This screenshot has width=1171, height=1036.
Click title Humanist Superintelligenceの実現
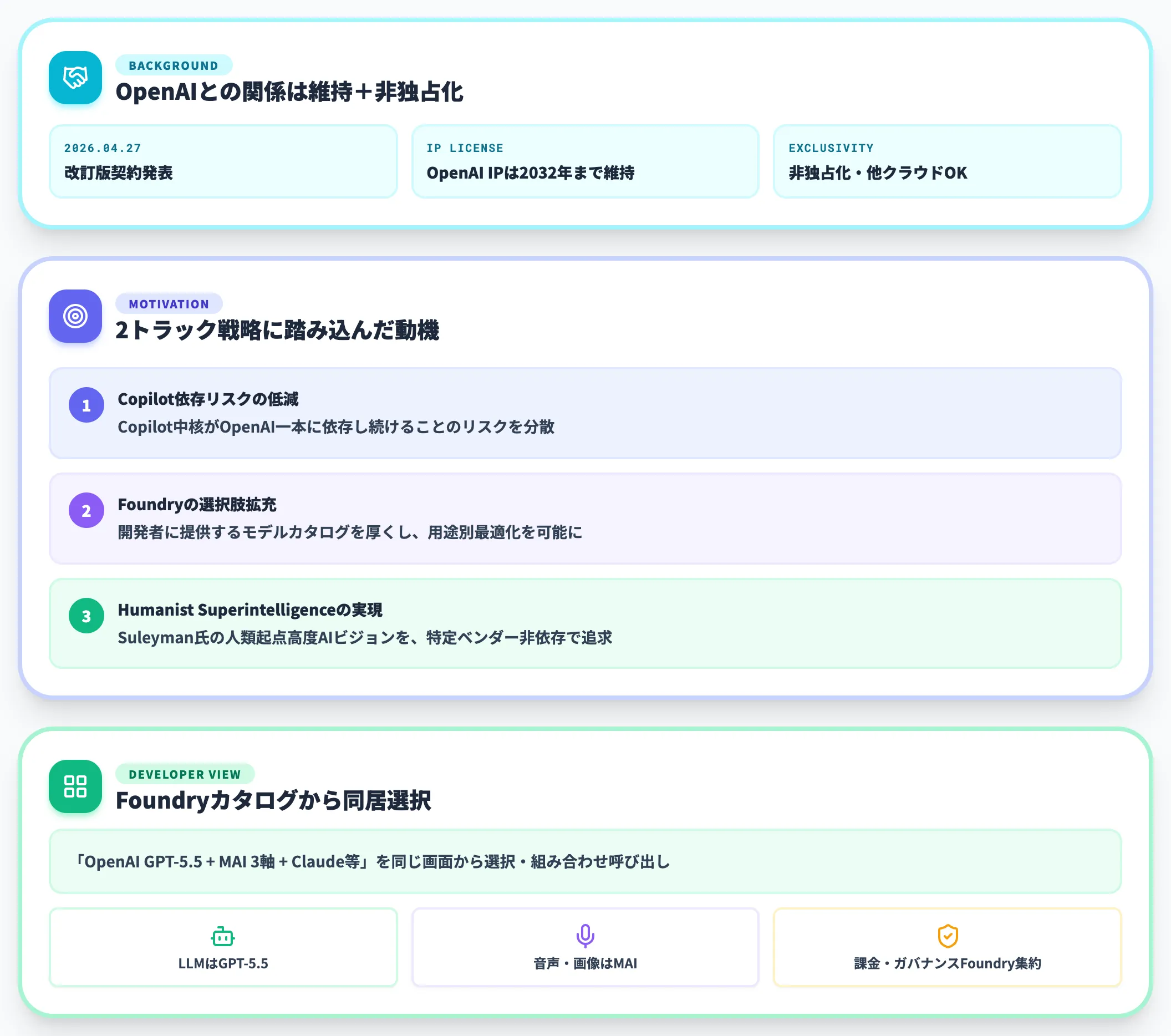[x=250, y=610]
